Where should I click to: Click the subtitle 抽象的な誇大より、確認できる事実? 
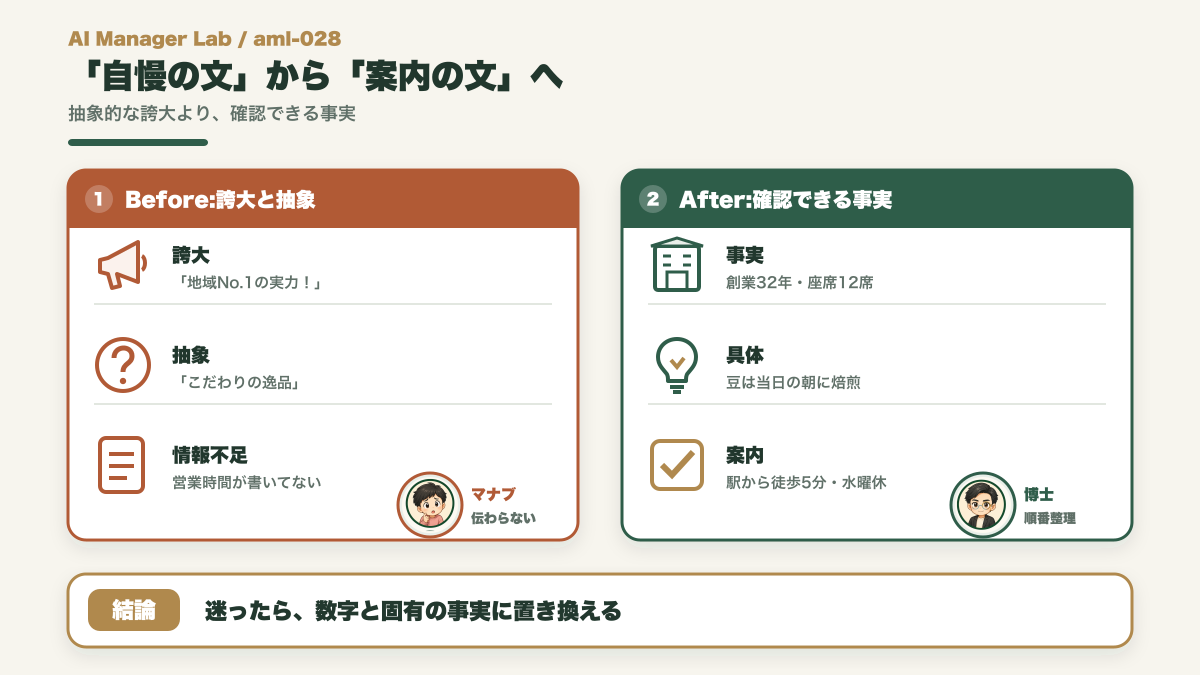point(212,114)
